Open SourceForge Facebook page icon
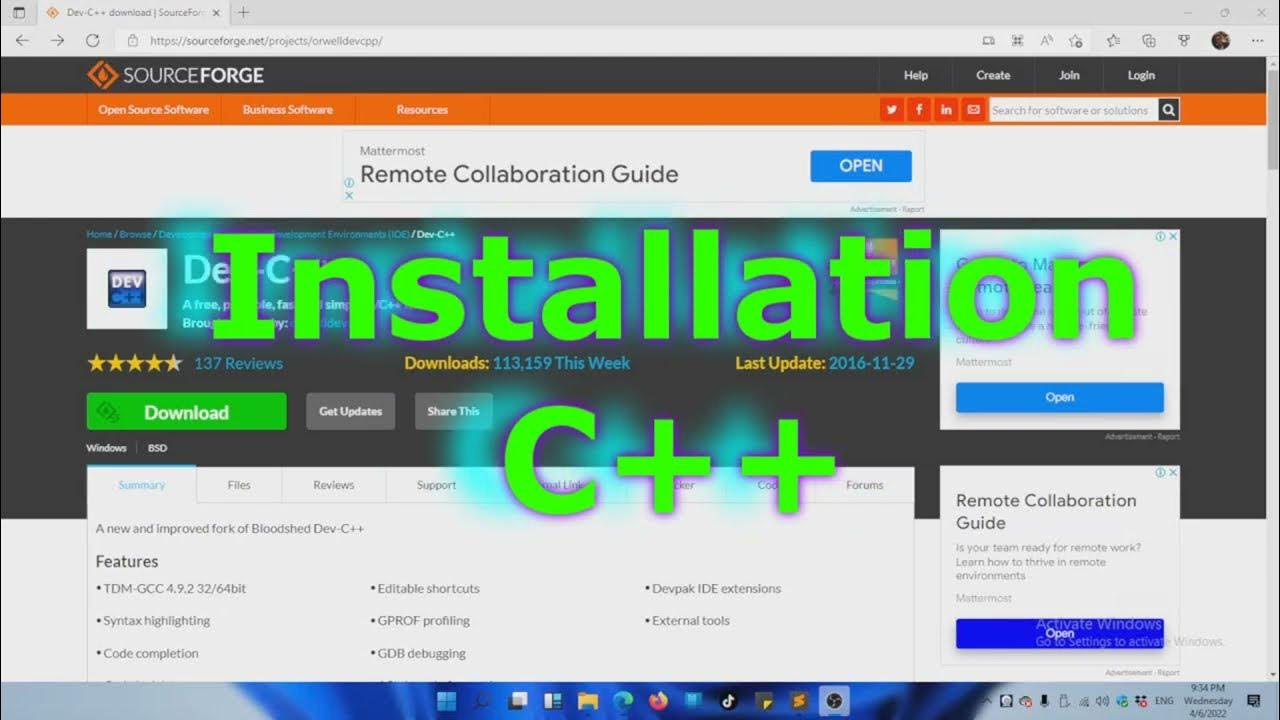1280x720 pixels. coord(918,110)
